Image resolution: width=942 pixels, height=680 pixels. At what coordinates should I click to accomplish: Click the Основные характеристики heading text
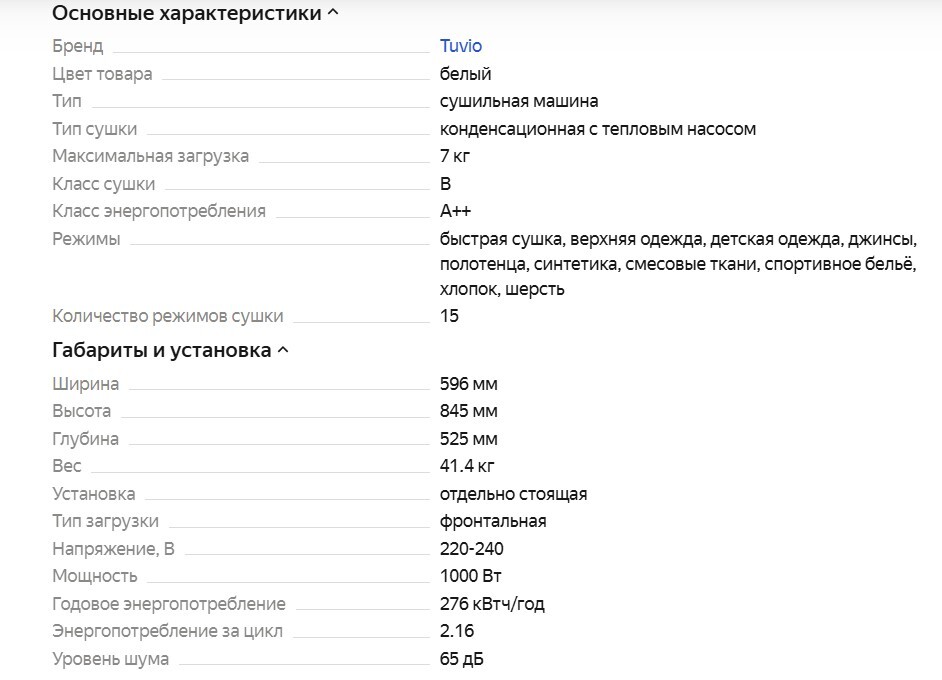point(186,14)
